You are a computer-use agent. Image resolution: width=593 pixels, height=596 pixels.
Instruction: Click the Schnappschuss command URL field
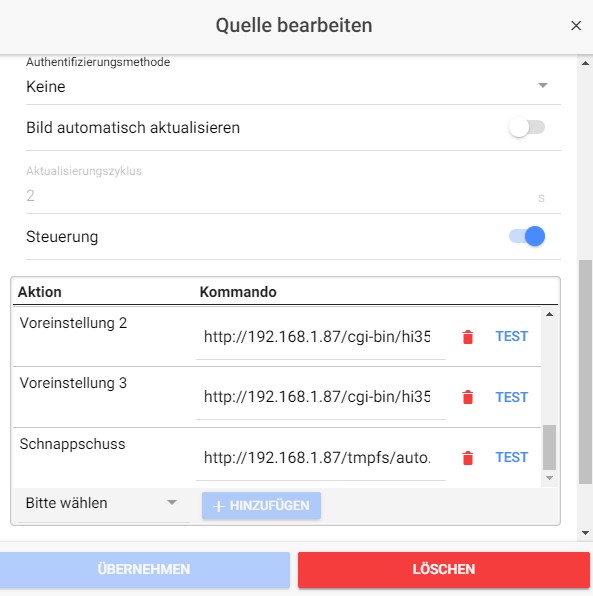coord(320,458)
